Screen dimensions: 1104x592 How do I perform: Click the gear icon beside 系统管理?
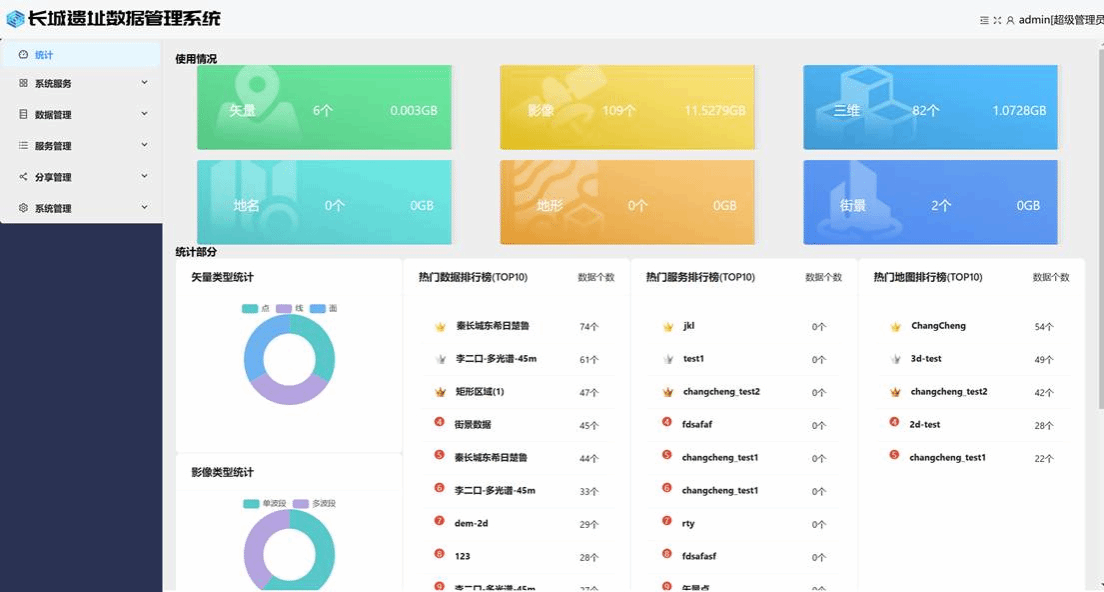pyautogui.click(x=23, y=208)
